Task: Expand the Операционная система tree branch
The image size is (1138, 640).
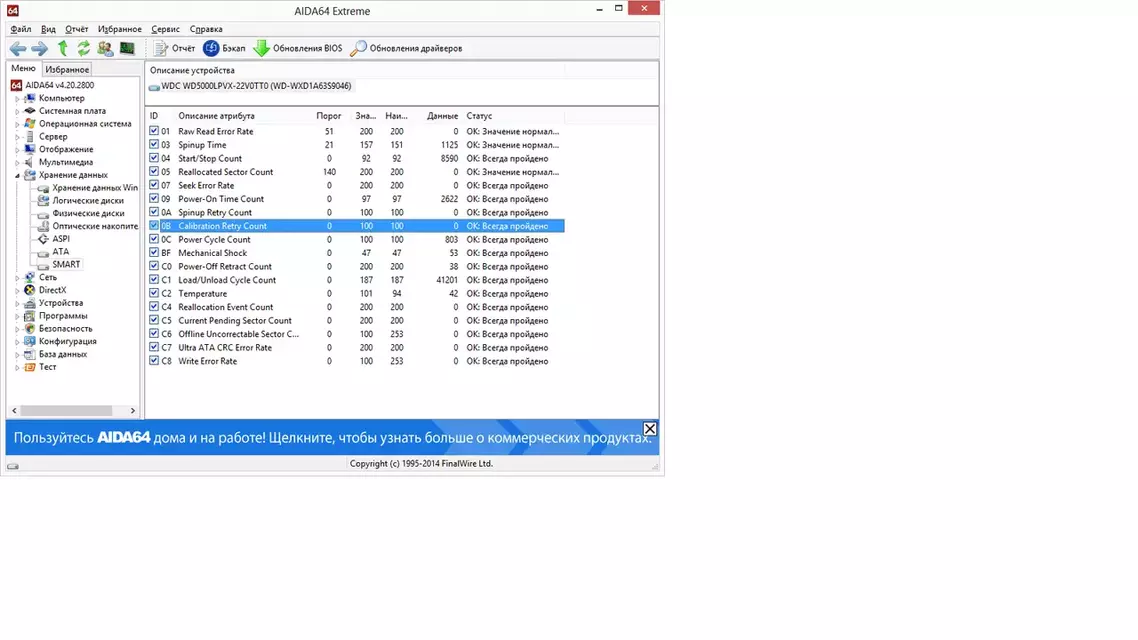Action: (17, 124)
